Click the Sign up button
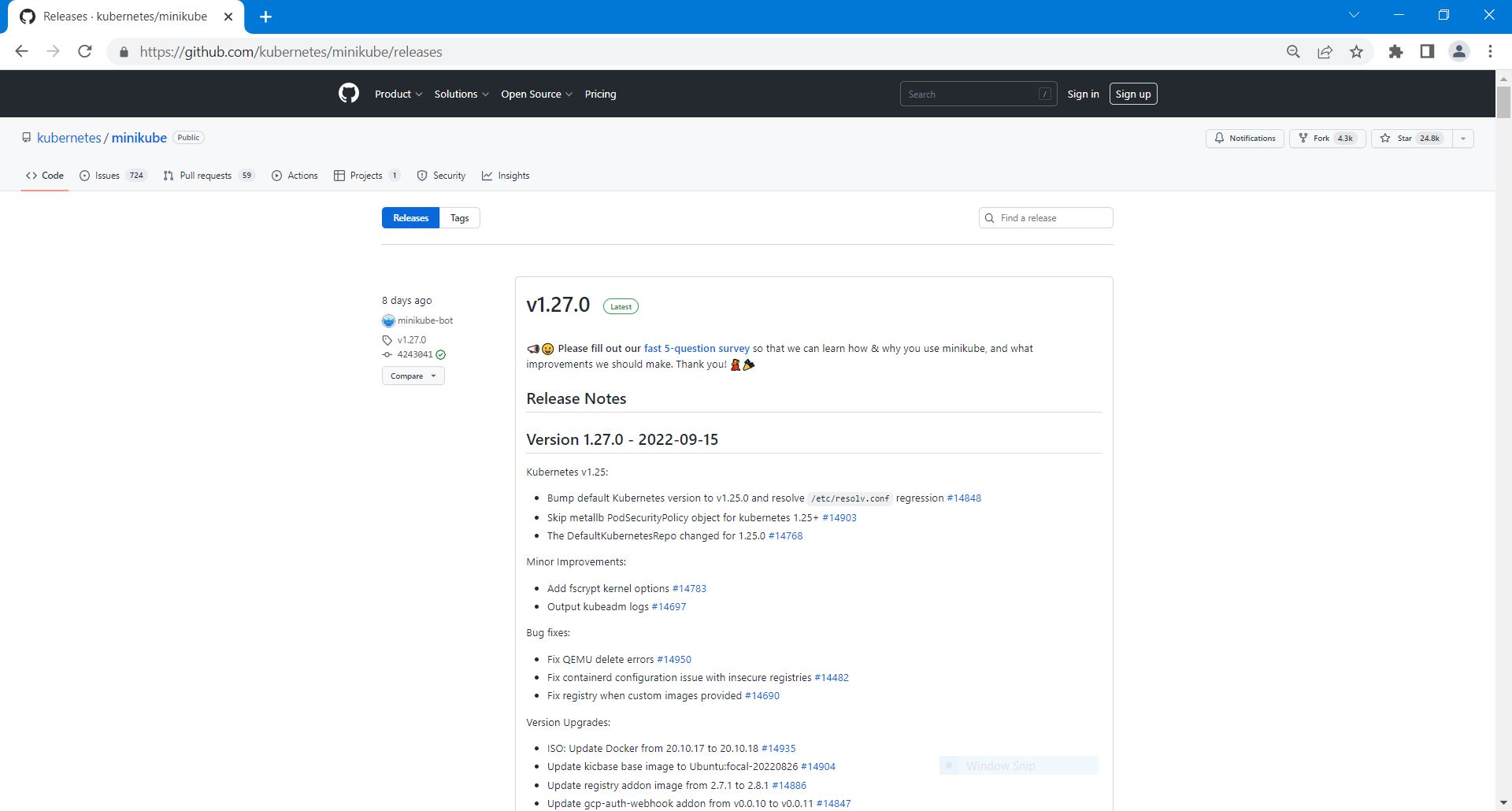Screen dimensions: 1512x811 click(x=1132, y=94)
